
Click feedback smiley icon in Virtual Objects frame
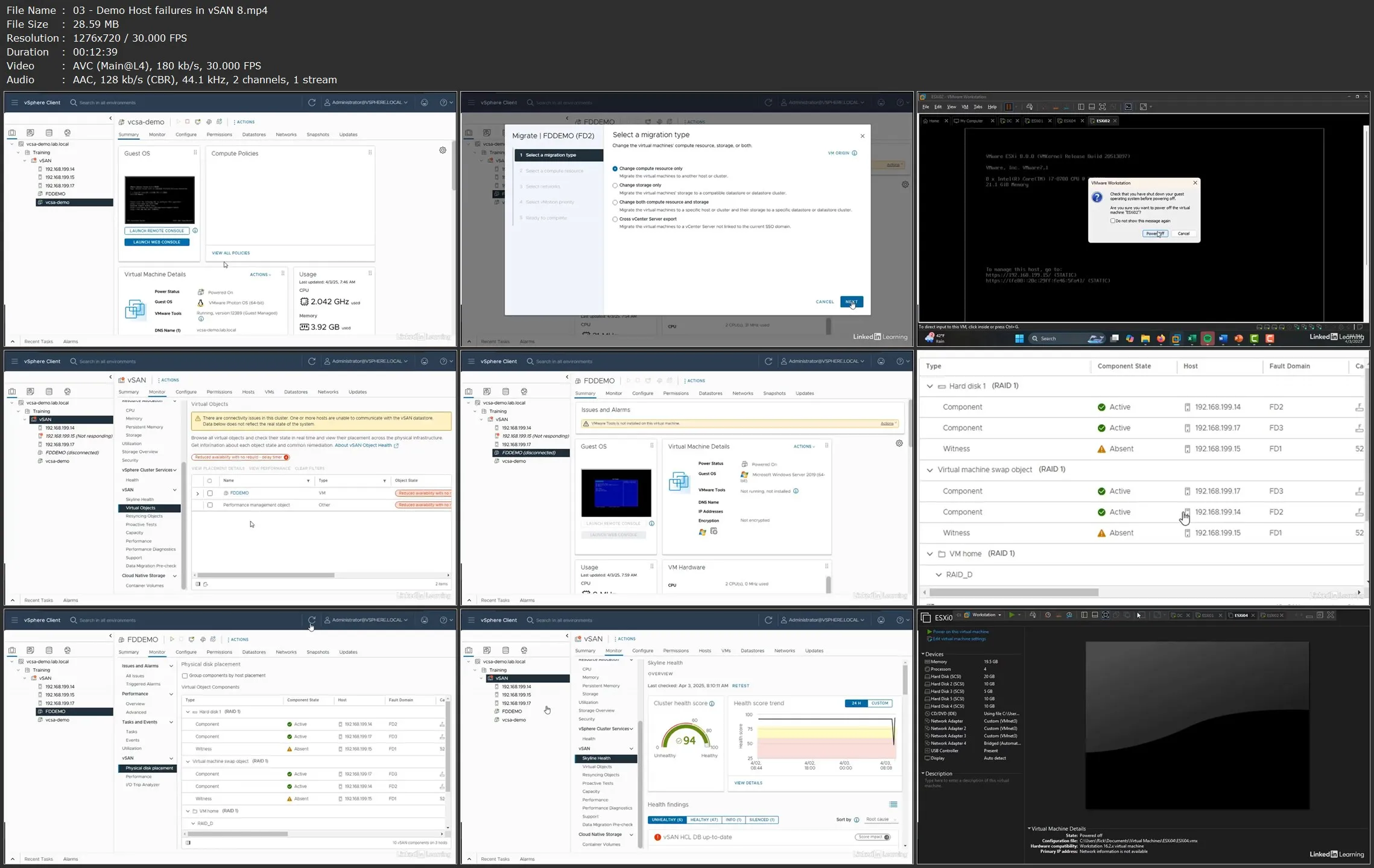pos(425,361)
